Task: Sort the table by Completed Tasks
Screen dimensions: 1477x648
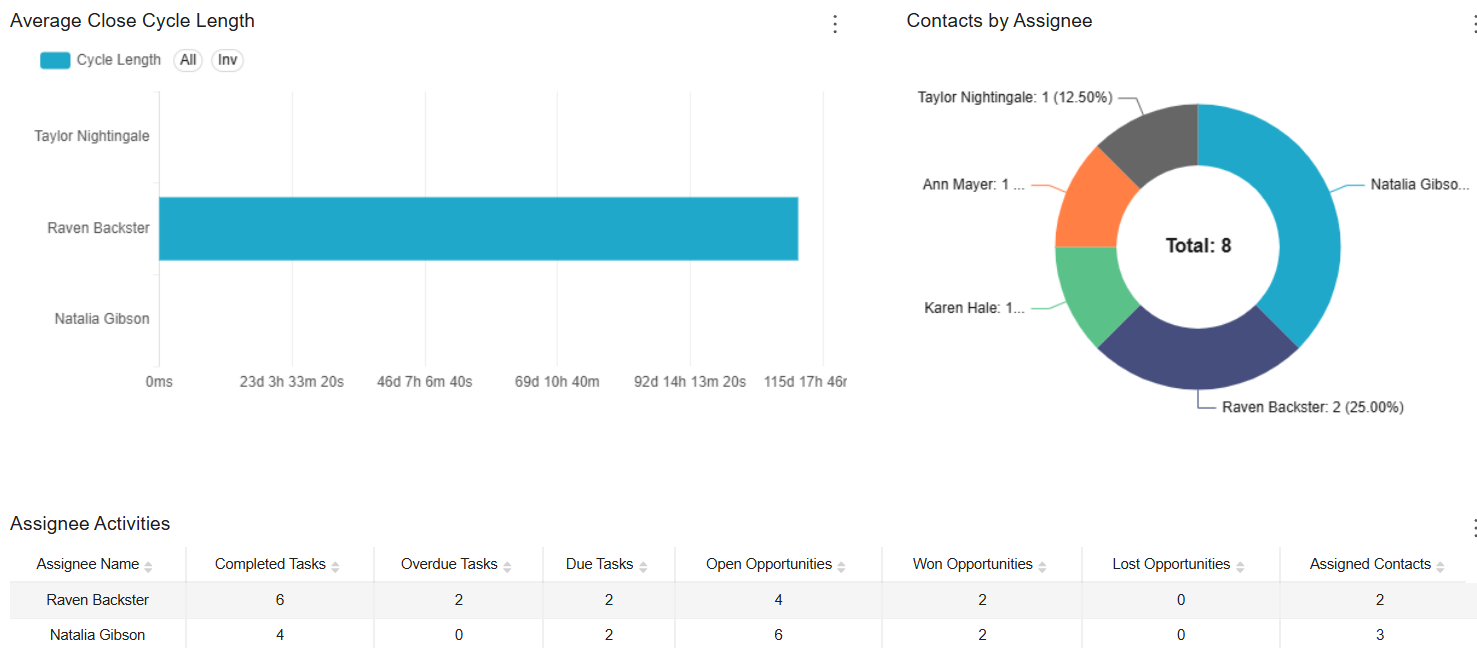Action: tap(334, 564)
